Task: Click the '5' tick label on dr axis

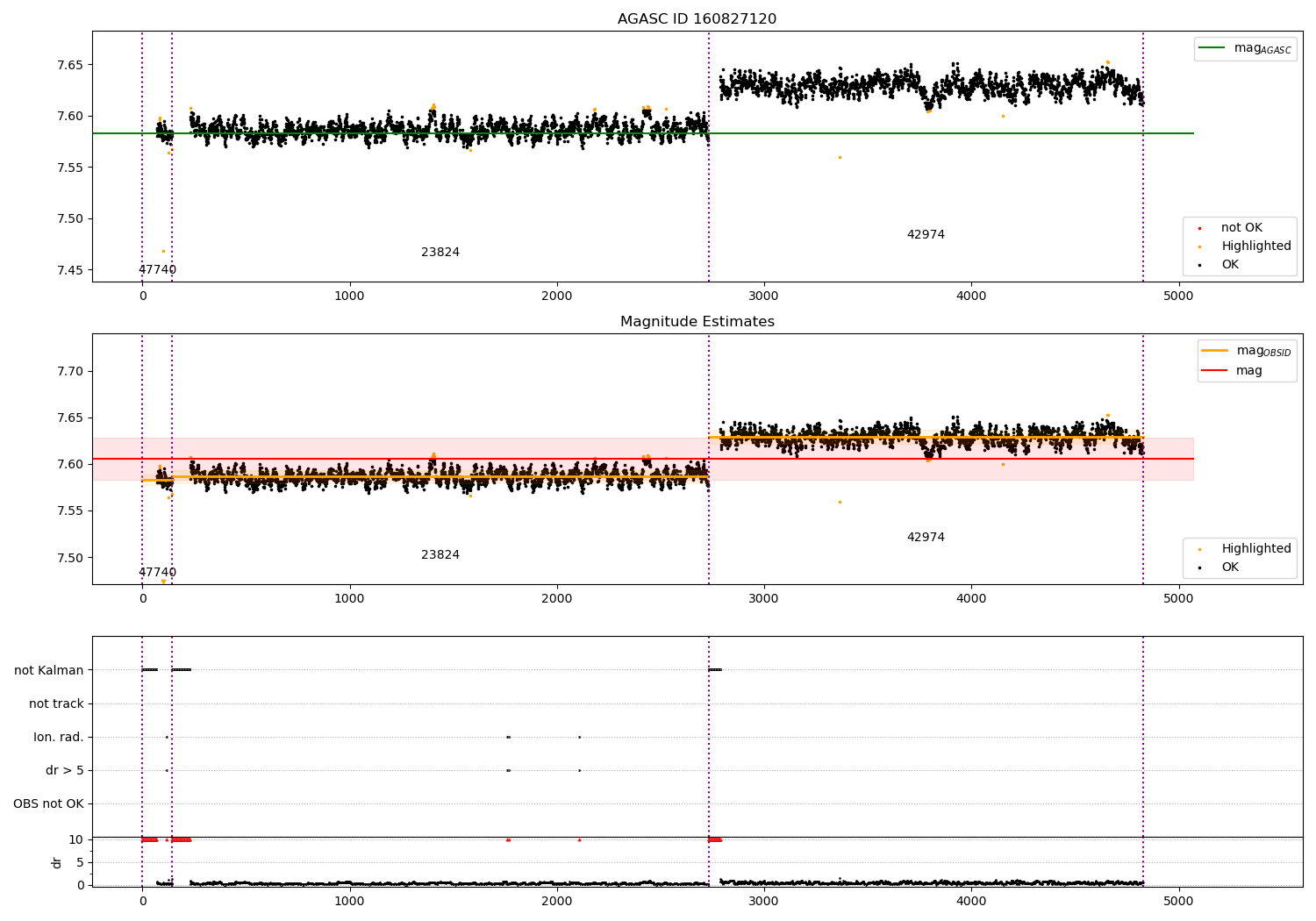Action: 80,862
